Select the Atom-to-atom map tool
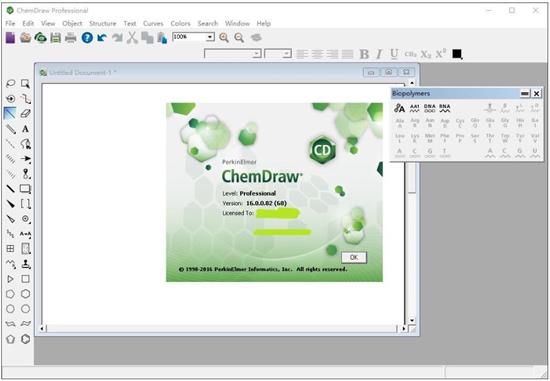 point(25,234)
